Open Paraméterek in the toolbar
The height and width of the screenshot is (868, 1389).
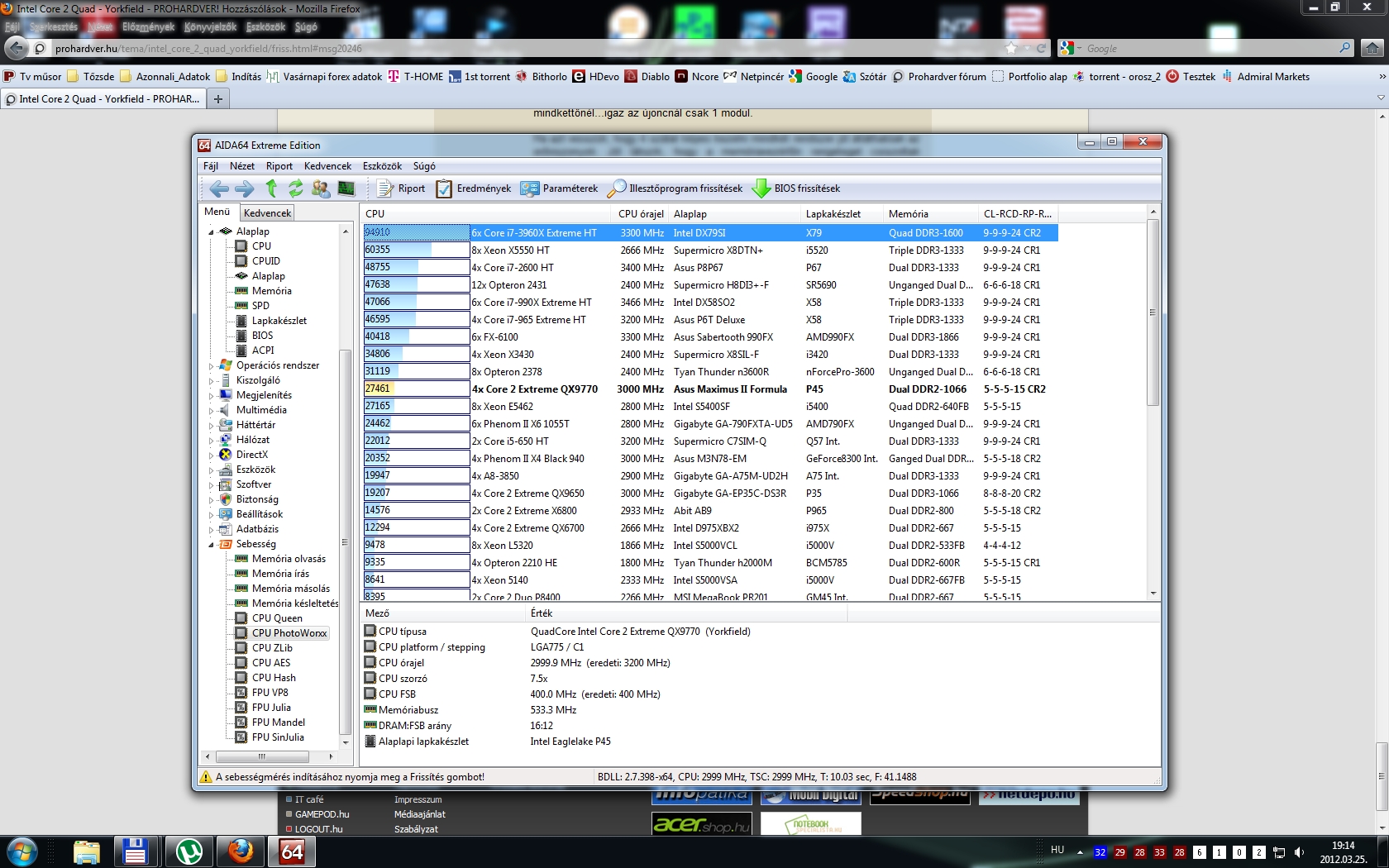point(560,188)
